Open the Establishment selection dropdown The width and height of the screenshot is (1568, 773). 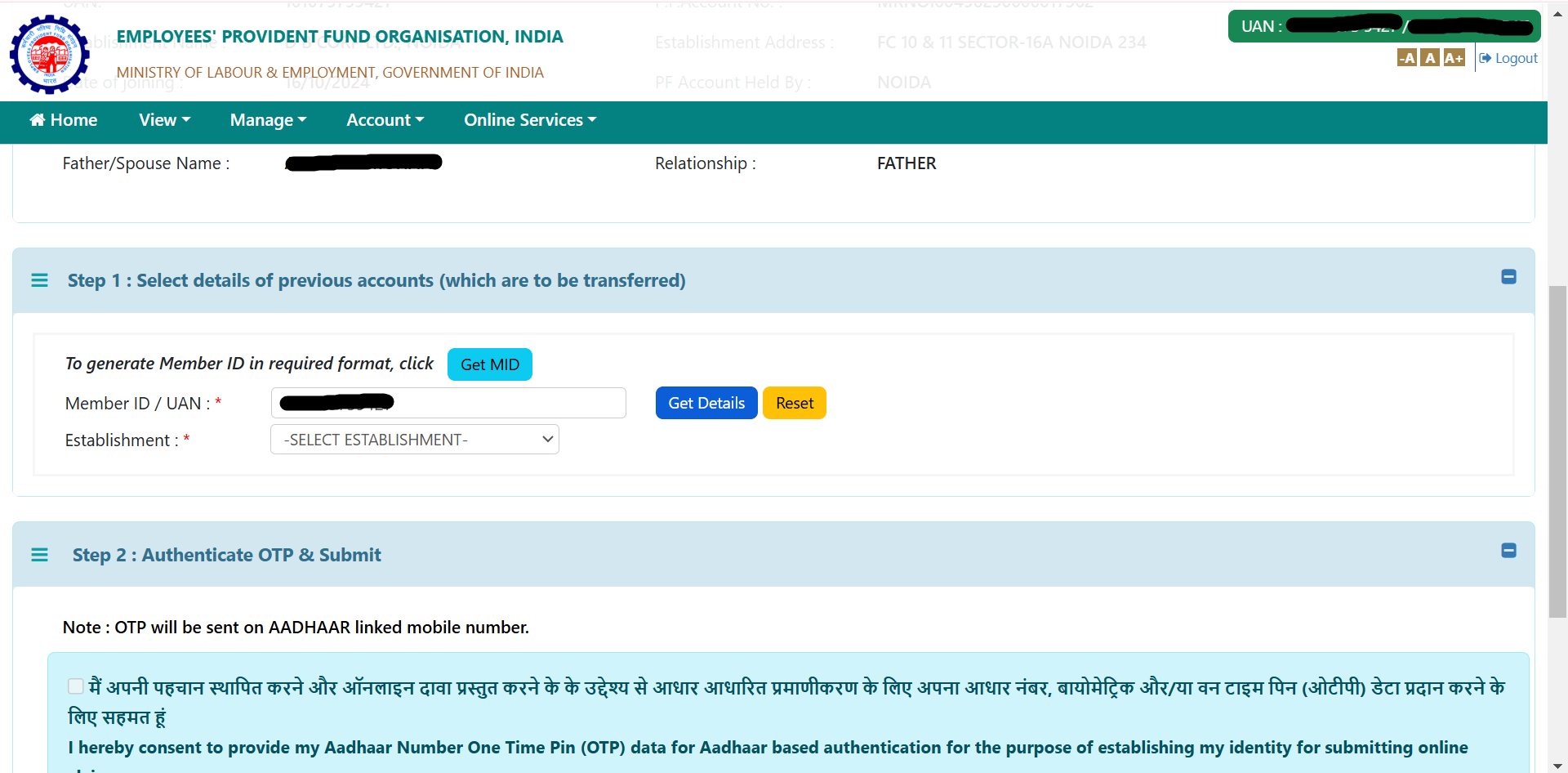tap(414, 439)
